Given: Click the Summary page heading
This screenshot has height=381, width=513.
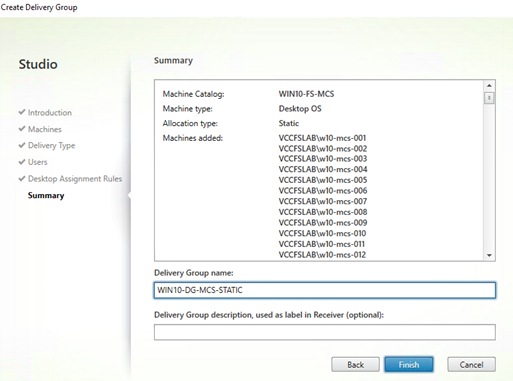Looking at the screenshot, I should [173, 61].
